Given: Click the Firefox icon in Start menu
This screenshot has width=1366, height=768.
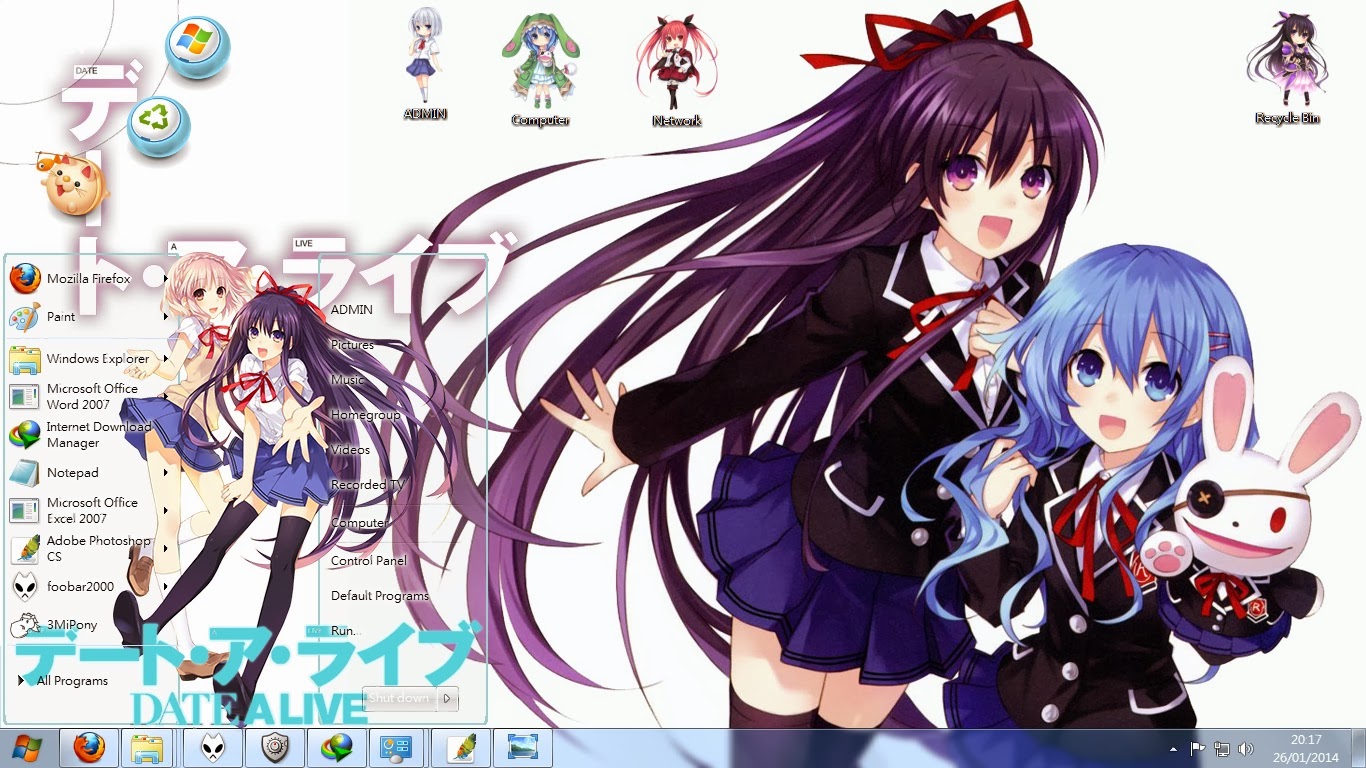Looking at the screenshot, I should click(25, 279).
